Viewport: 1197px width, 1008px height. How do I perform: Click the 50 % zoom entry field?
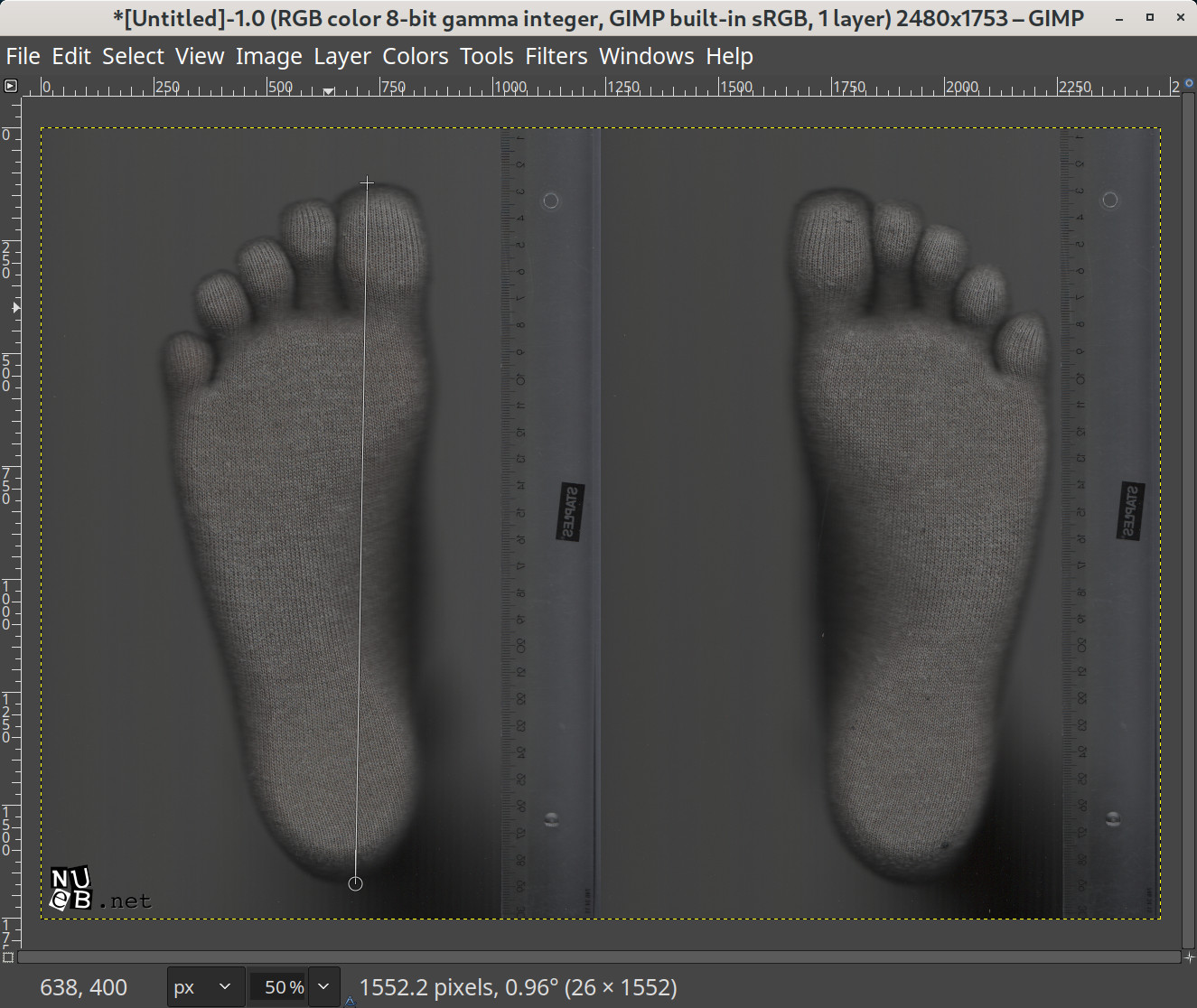click(278, 987)
